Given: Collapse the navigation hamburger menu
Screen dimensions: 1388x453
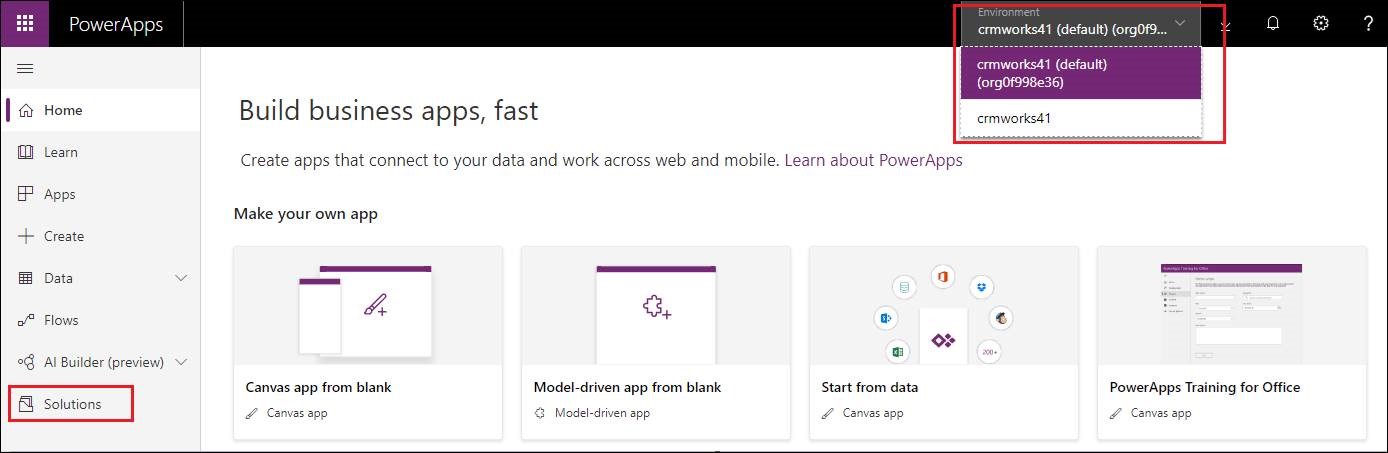Looking at the screenshot, I should (x=25, y=68).
